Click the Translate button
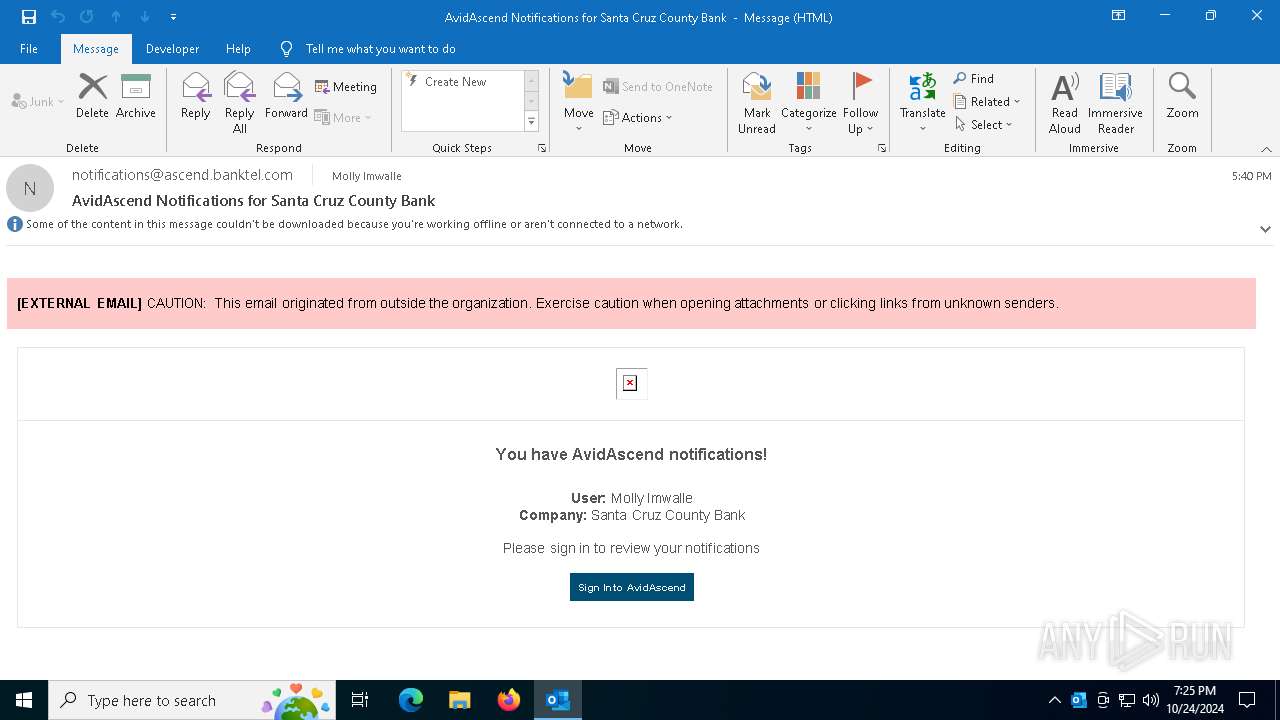The width and height of the screenshot is (1280, 720). click(922, 103)
